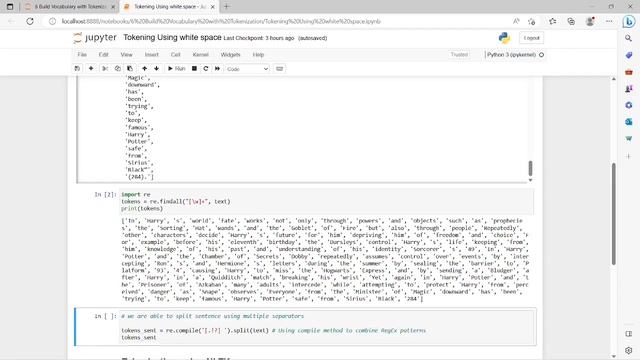Open the View menu
Image resolution: width=640 pixels, height=360 pixels.
tap(127, 55)
